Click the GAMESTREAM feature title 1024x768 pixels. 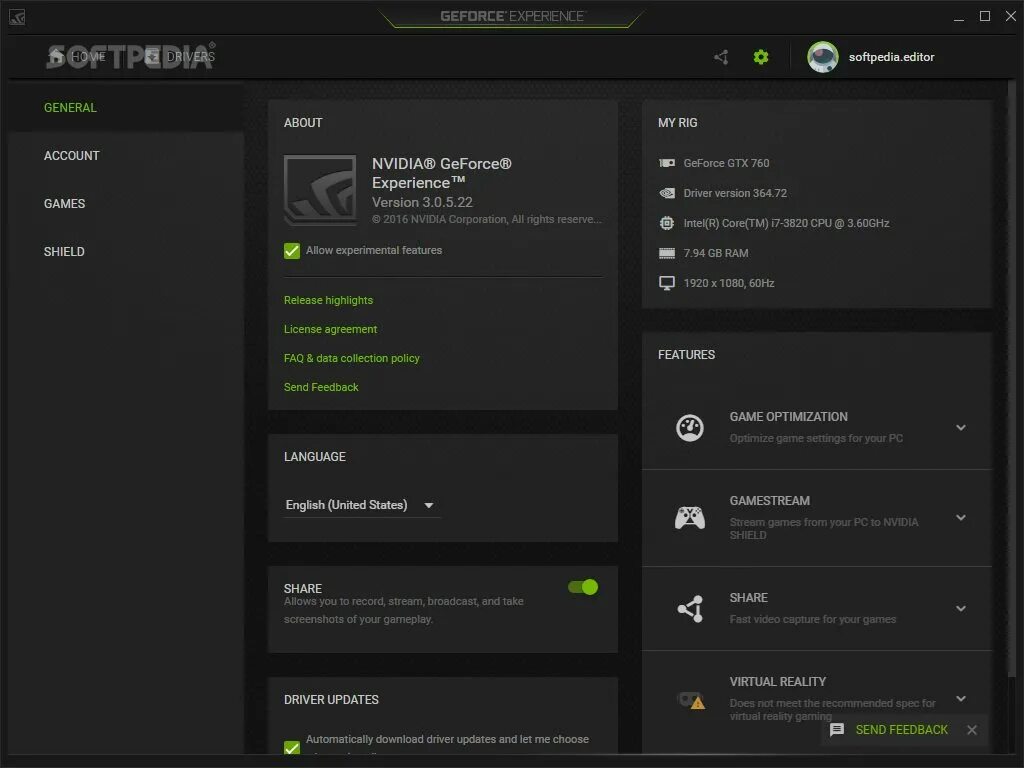pyautogui.click(x=770, y=501)
